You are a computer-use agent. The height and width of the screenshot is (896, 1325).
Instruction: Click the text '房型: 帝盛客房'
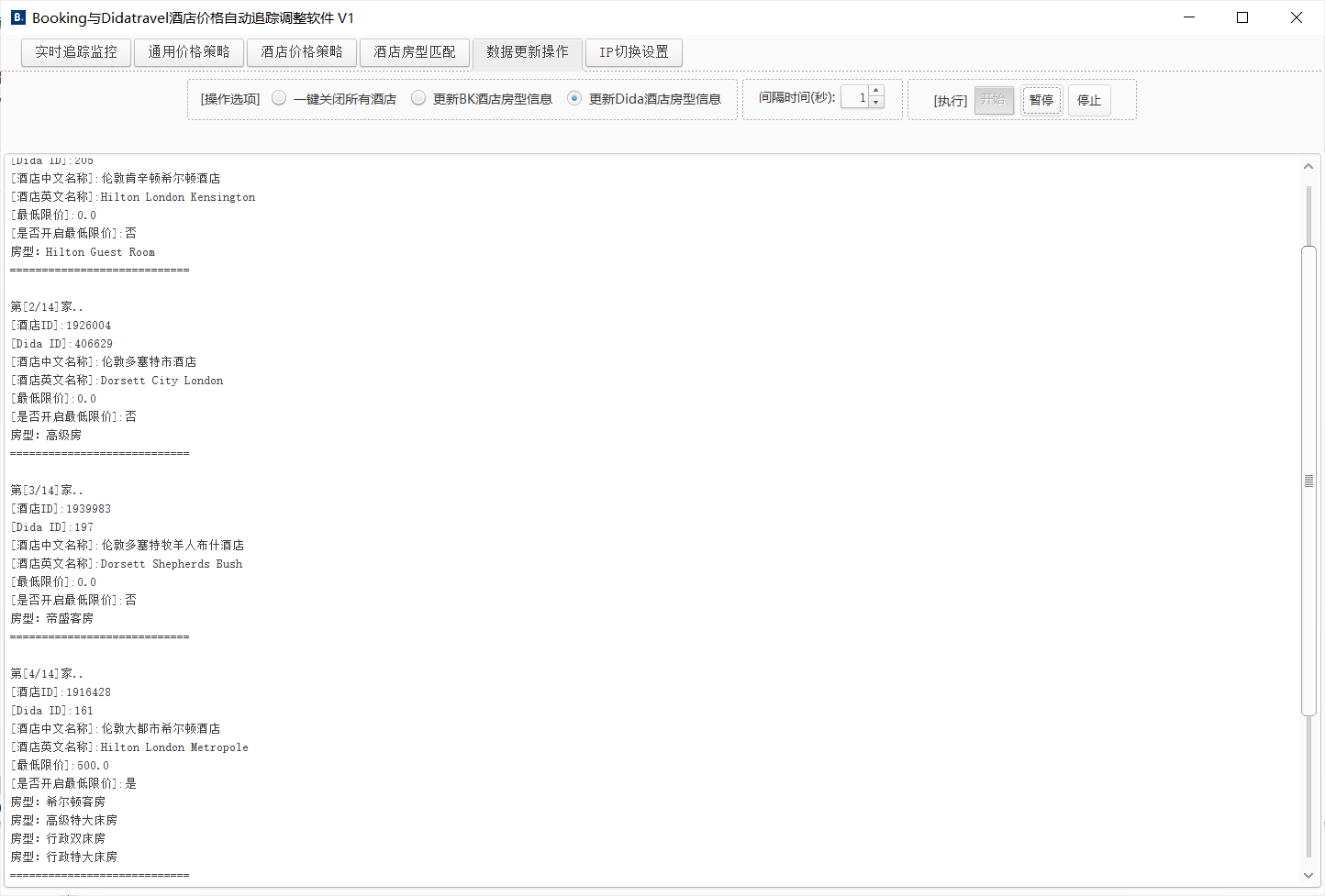tap(52, 619)
